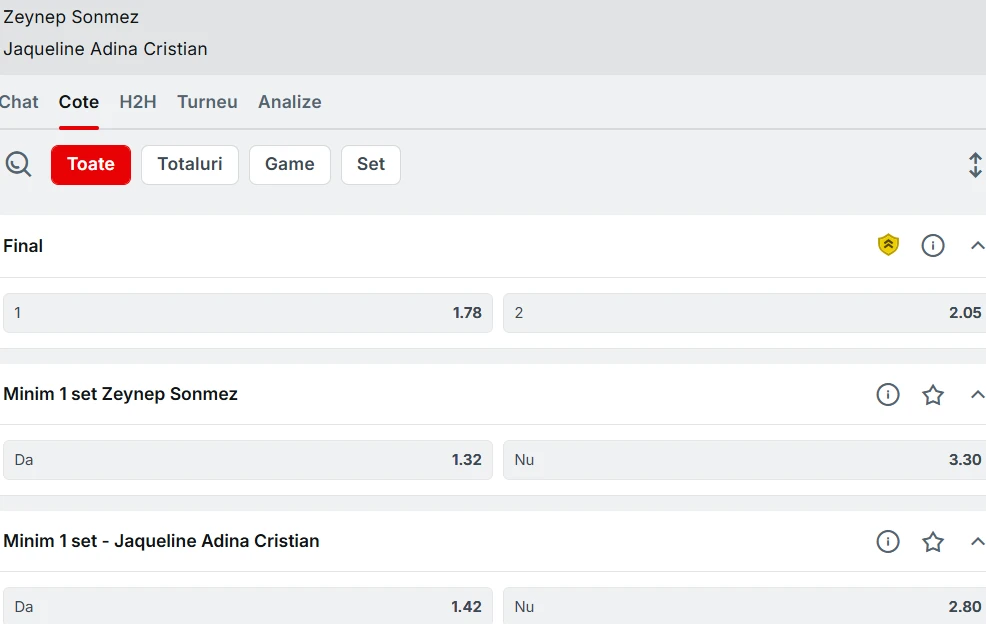Collapse Minim 1 set Zeynep Sonmez section

point(977,394)
